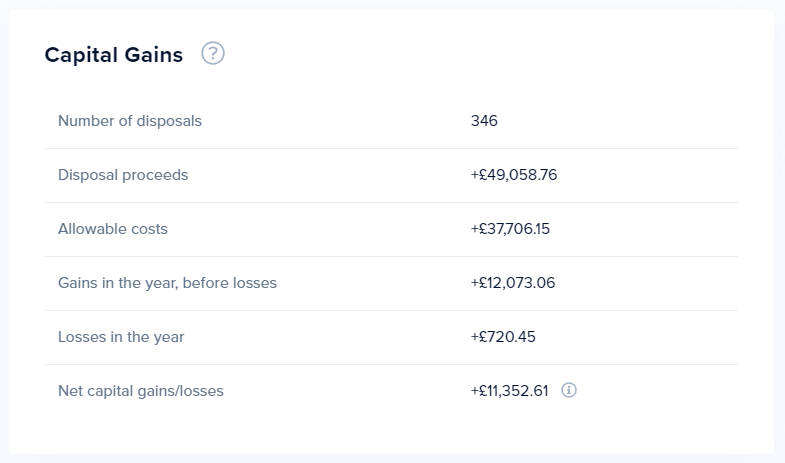This screenshot has width=785, height=463.
Task: Click the +£49,058.76 proceeds amount
Action: pos(514,175)
